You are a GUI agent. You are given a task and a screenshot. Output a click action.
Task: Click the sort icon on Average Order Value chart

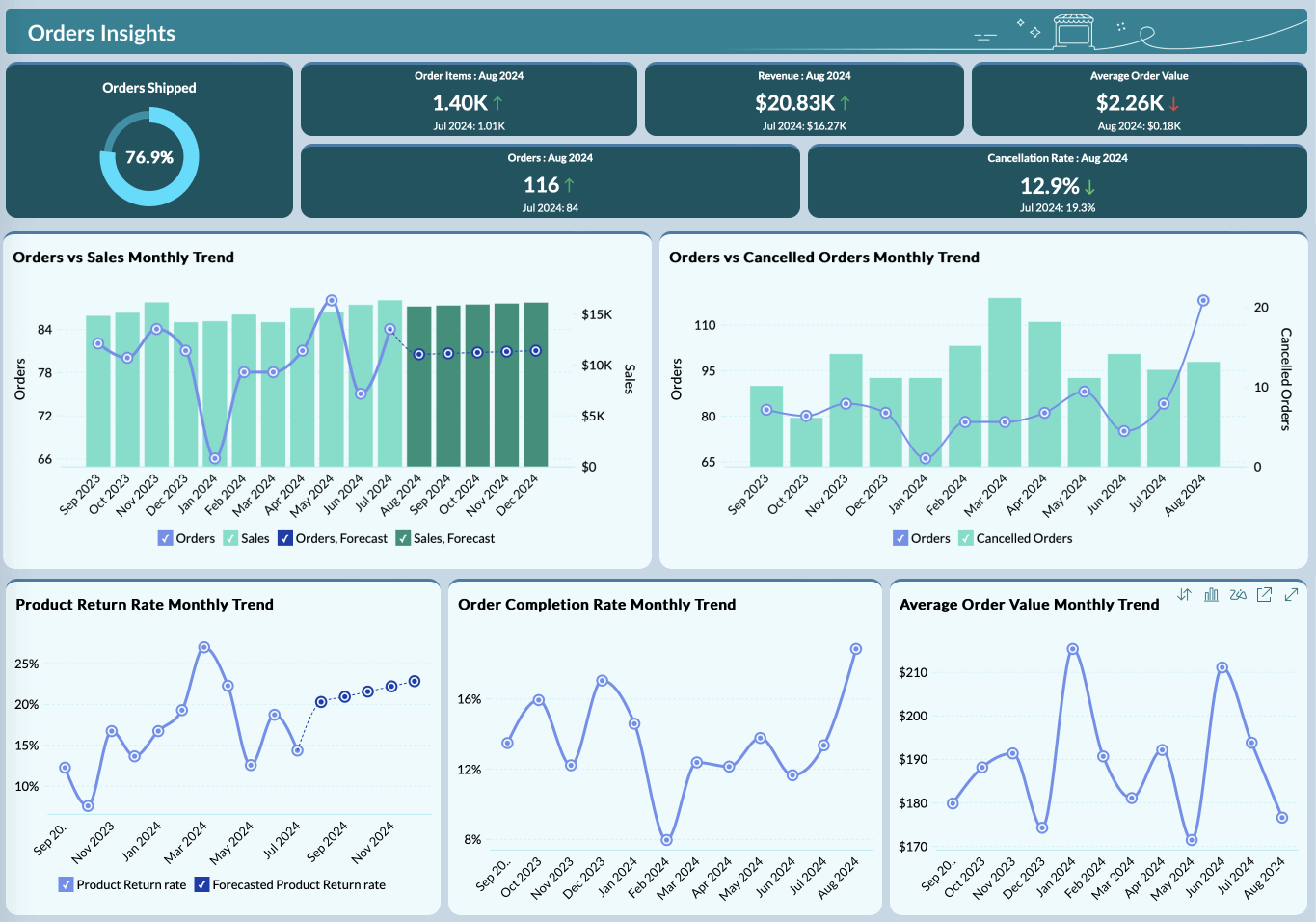click(x=1184, y=595)
